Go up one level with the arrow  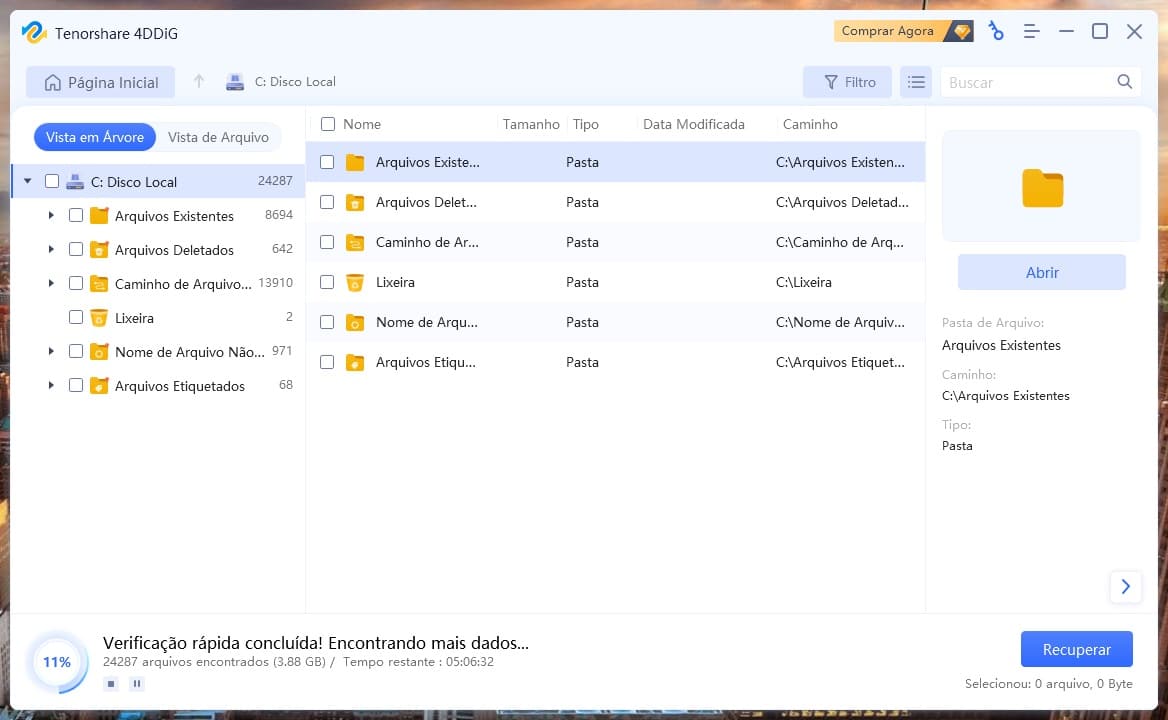tap(199, 81)
